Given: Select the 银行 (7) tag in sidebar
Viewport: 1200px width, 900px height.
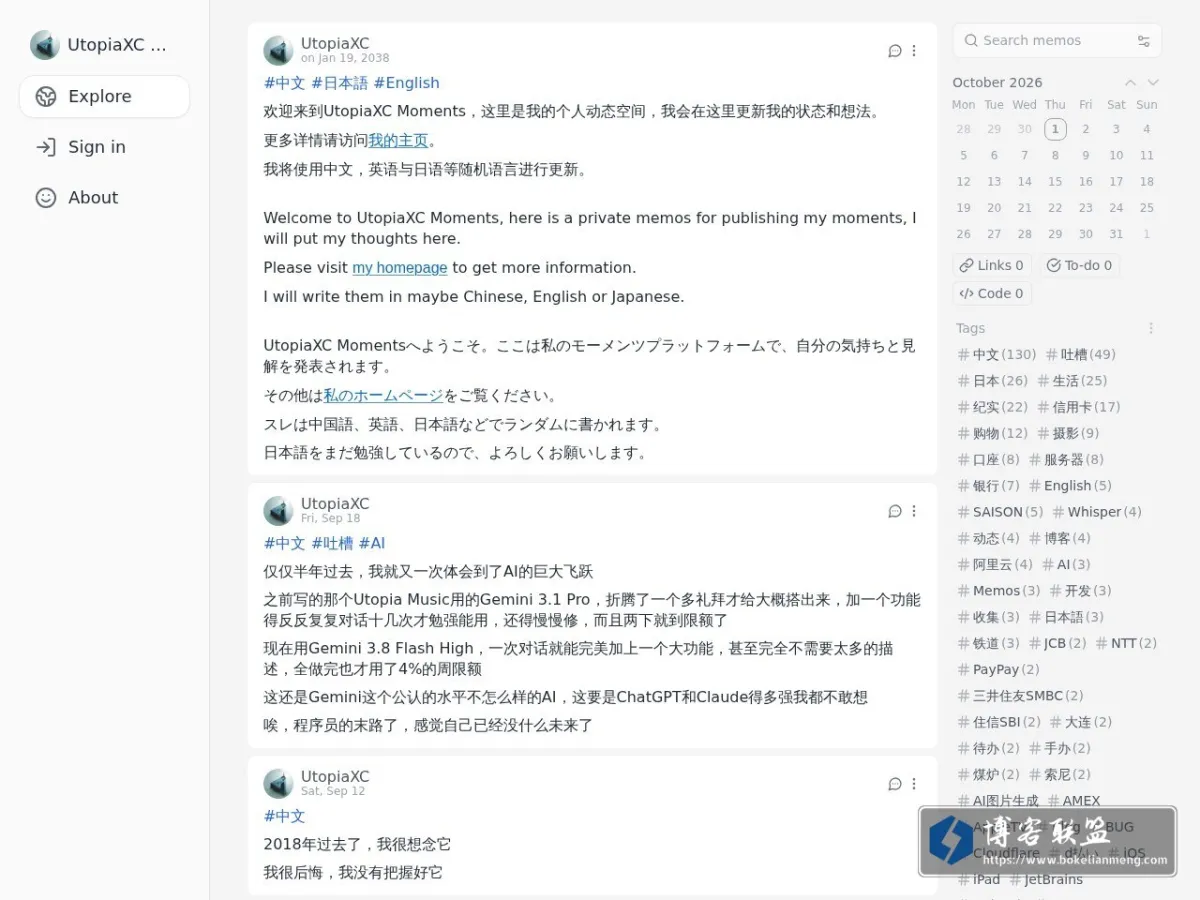Looking at the screenshot, I should tap(989, 486).
